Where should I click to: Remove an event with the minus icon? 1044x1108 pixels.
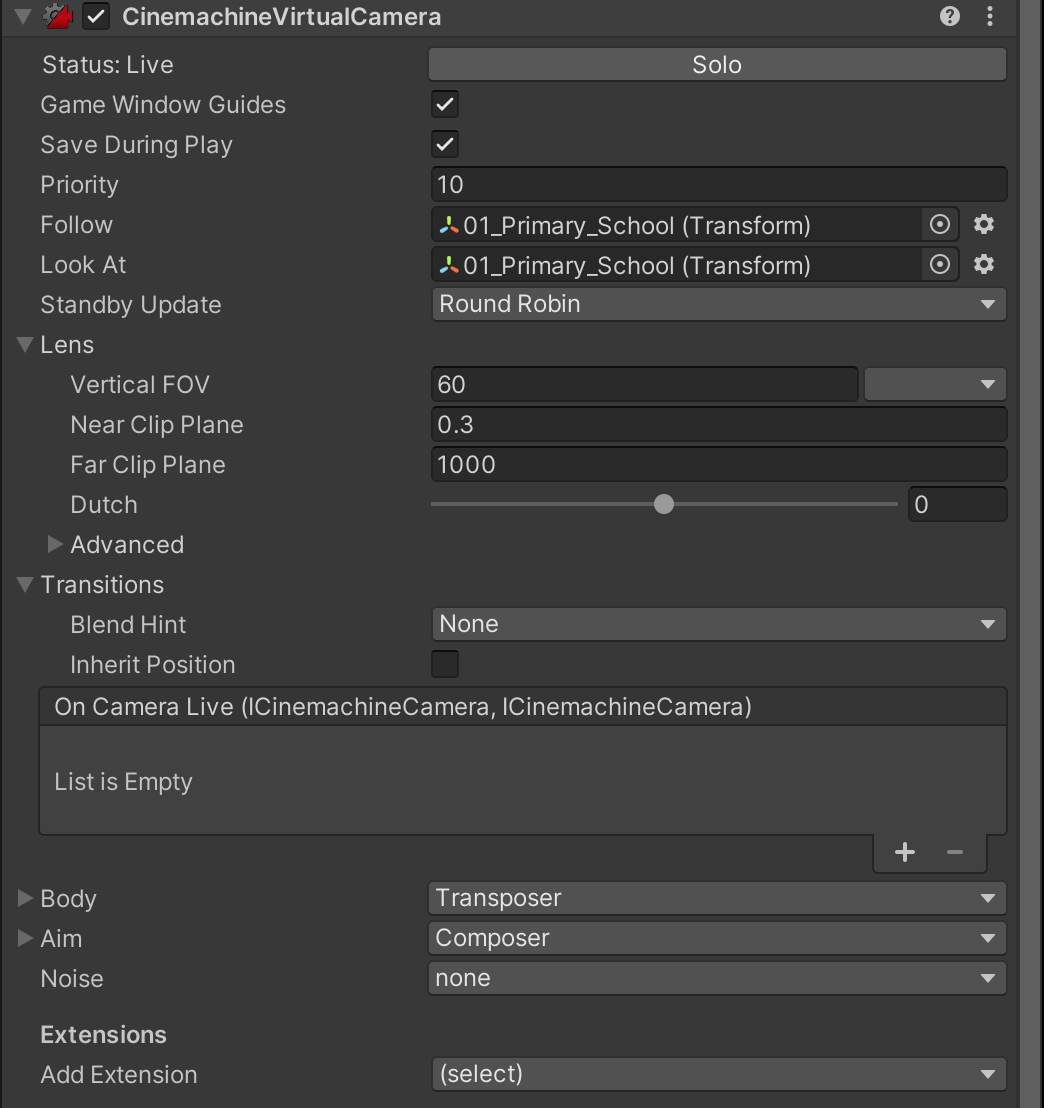click(x=955, y=852)
